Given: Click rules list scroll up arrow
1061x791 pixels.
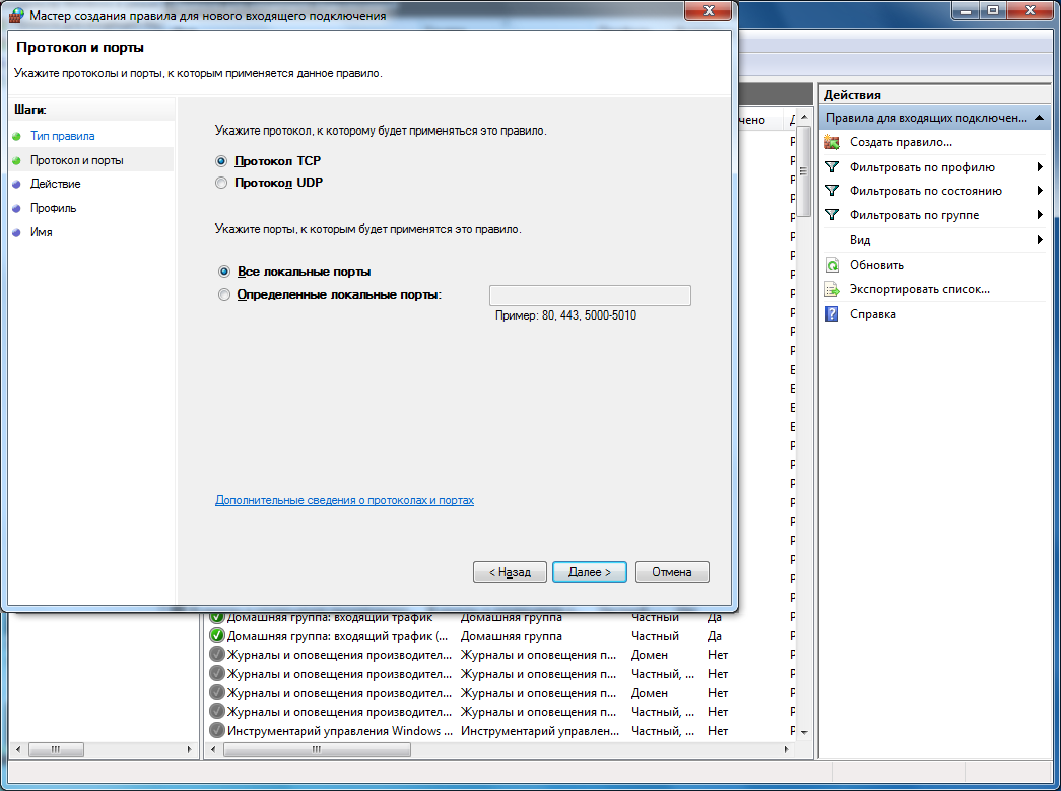Looking at the screenshot, I should 804,117.
